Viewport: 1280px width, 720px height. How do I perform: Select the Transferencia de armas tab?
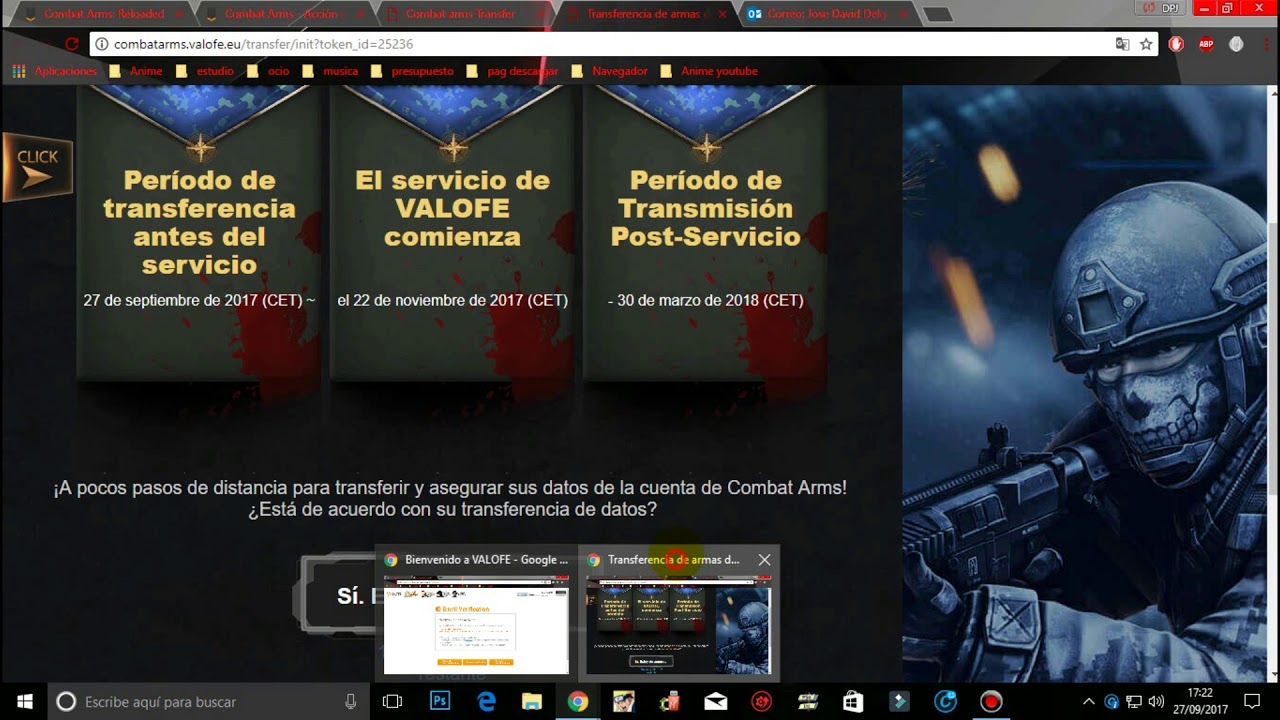tap(645, 14)
